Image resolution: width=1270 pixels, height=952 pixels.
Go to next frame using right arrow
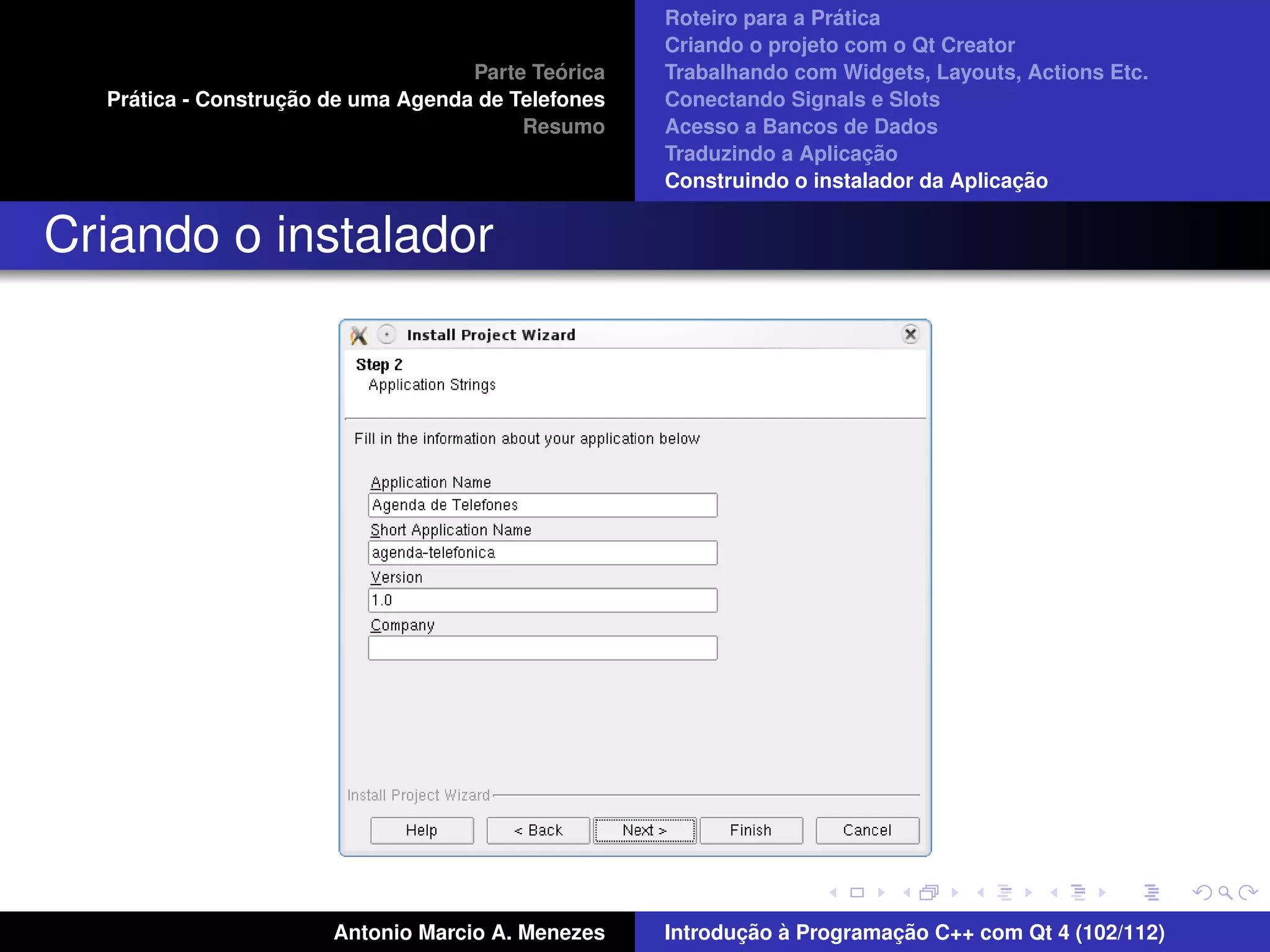tap(955, 892)
